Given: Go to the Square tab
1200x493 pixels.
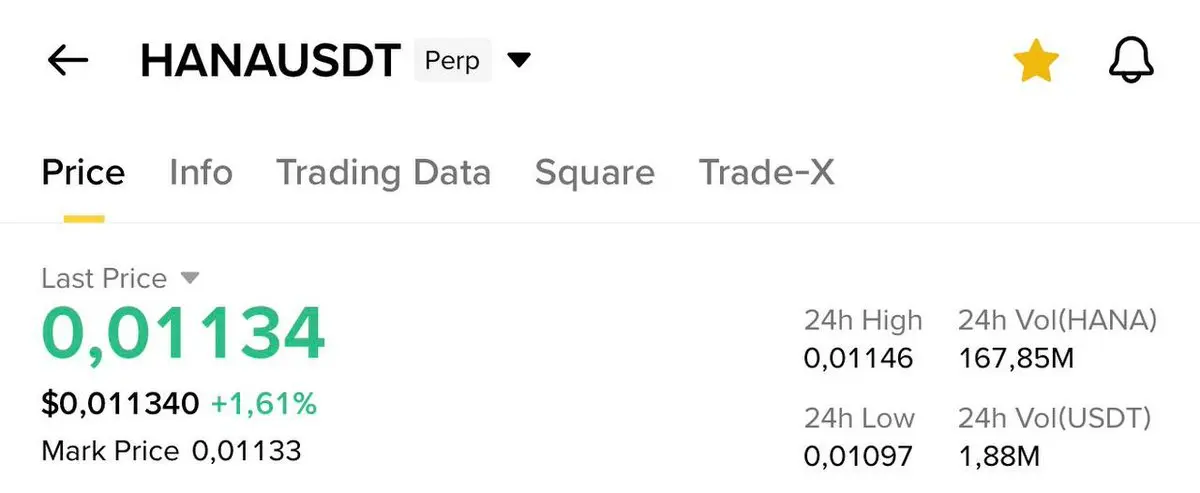Looking at the screenshot, I should tap(594, 173).
